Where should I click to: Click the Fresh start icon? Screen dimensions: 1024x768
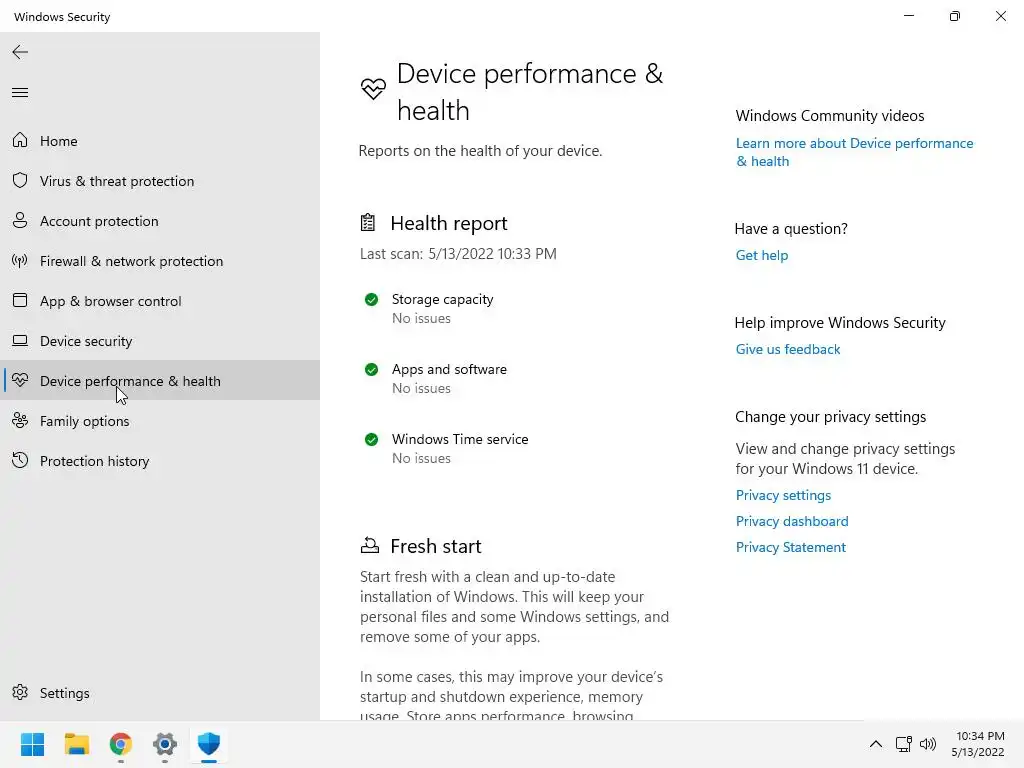tap(370, 545)
